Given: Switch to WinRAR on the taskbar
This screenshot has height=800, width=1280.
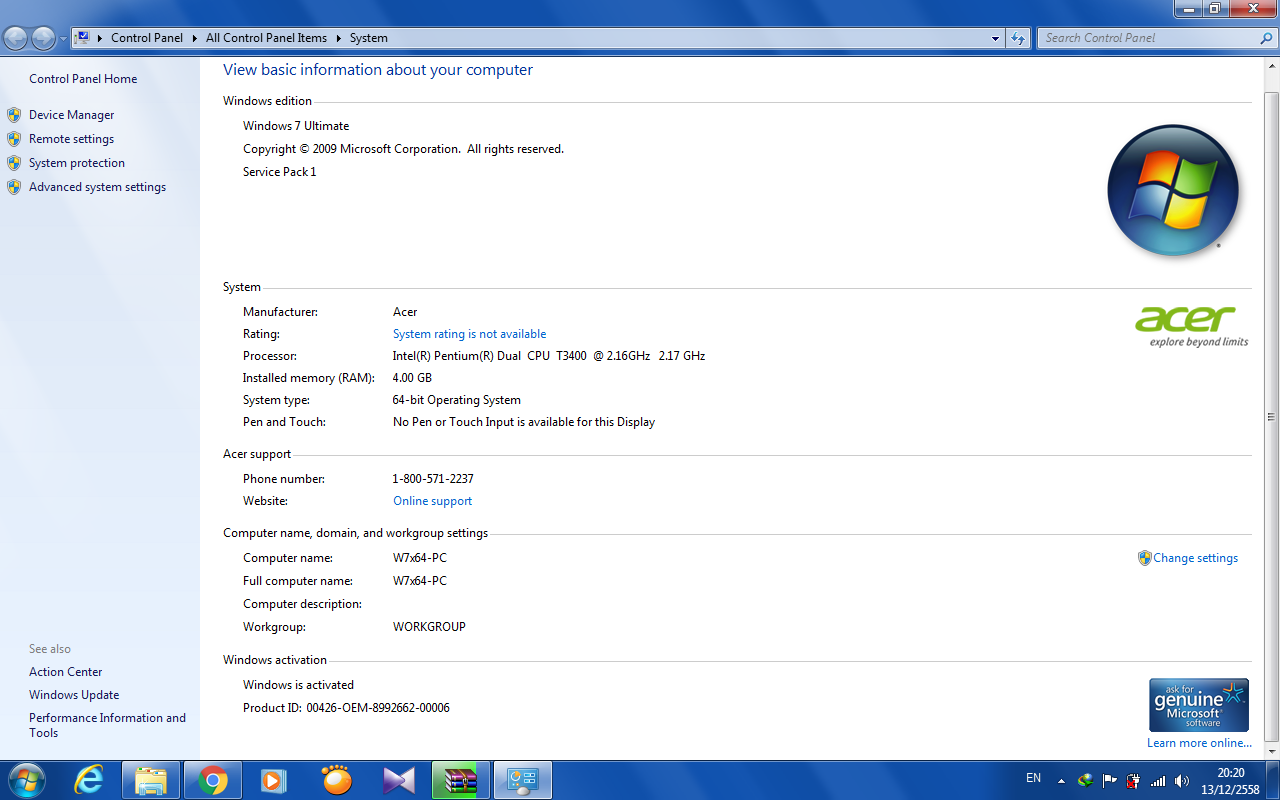Looking at the screenshot, I should (460, 780).
